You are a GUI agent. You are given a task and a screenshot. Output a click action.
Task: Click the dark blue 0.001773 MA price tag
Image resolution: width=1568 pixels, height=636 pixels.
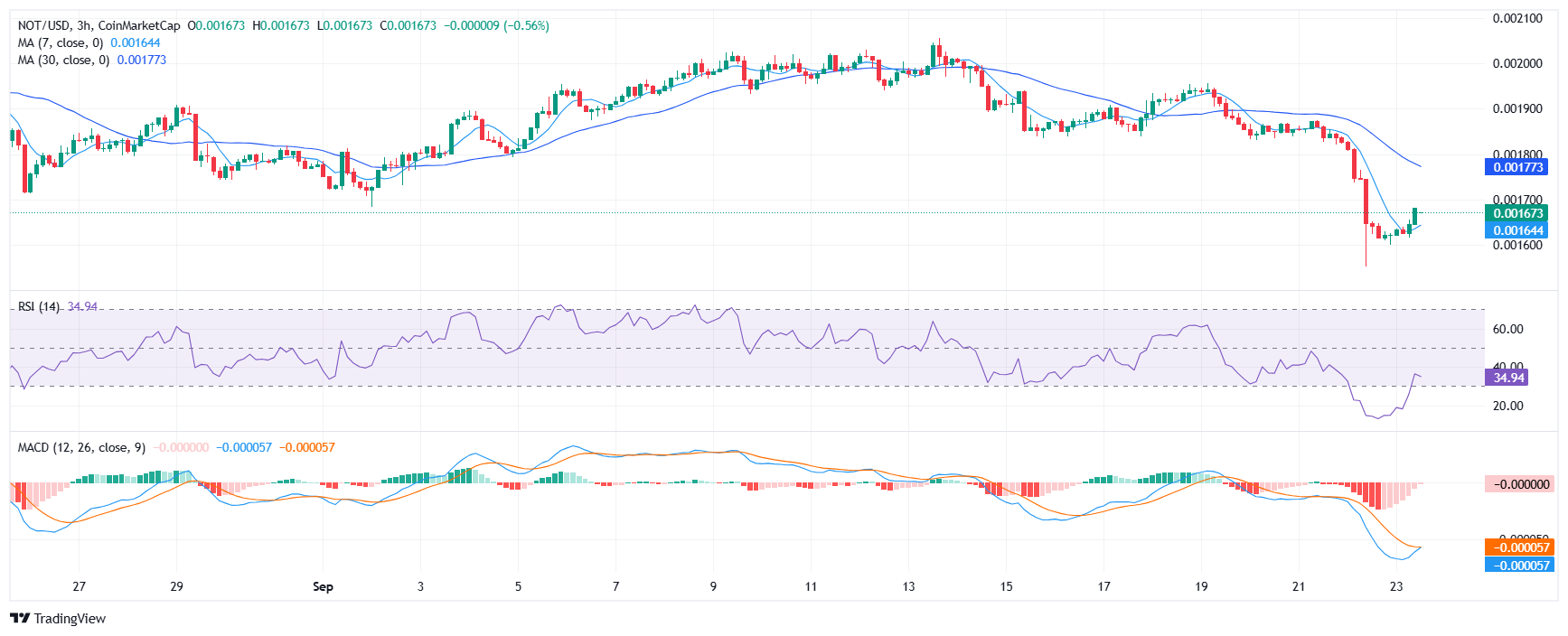[x=1516, y=167]
